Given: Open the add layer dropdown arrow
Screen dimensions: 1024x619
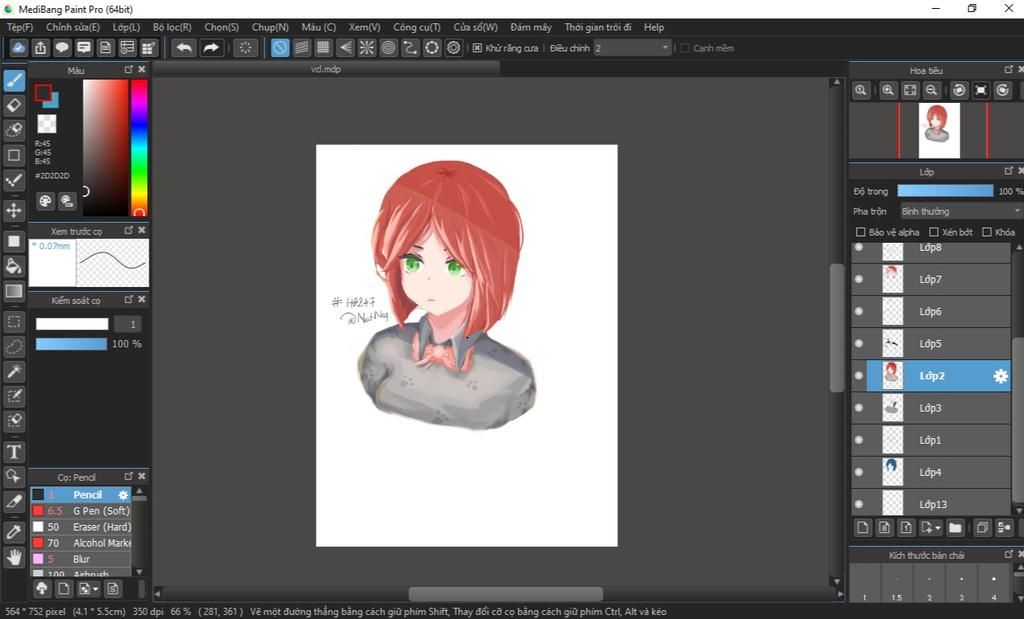Looking at the screenshot, I should (938, 528).
